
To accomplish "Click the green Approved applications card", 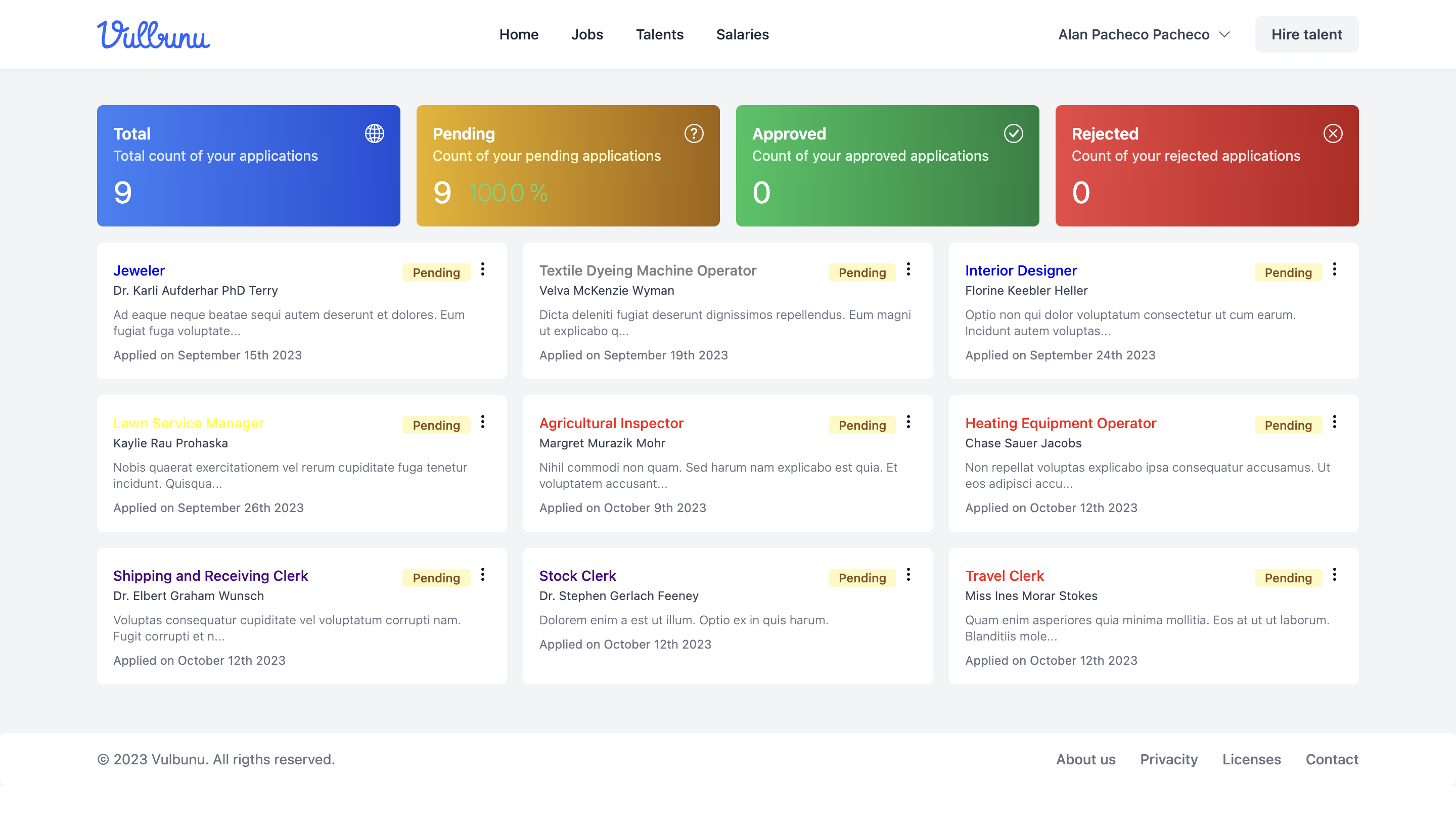I will 887,166.
